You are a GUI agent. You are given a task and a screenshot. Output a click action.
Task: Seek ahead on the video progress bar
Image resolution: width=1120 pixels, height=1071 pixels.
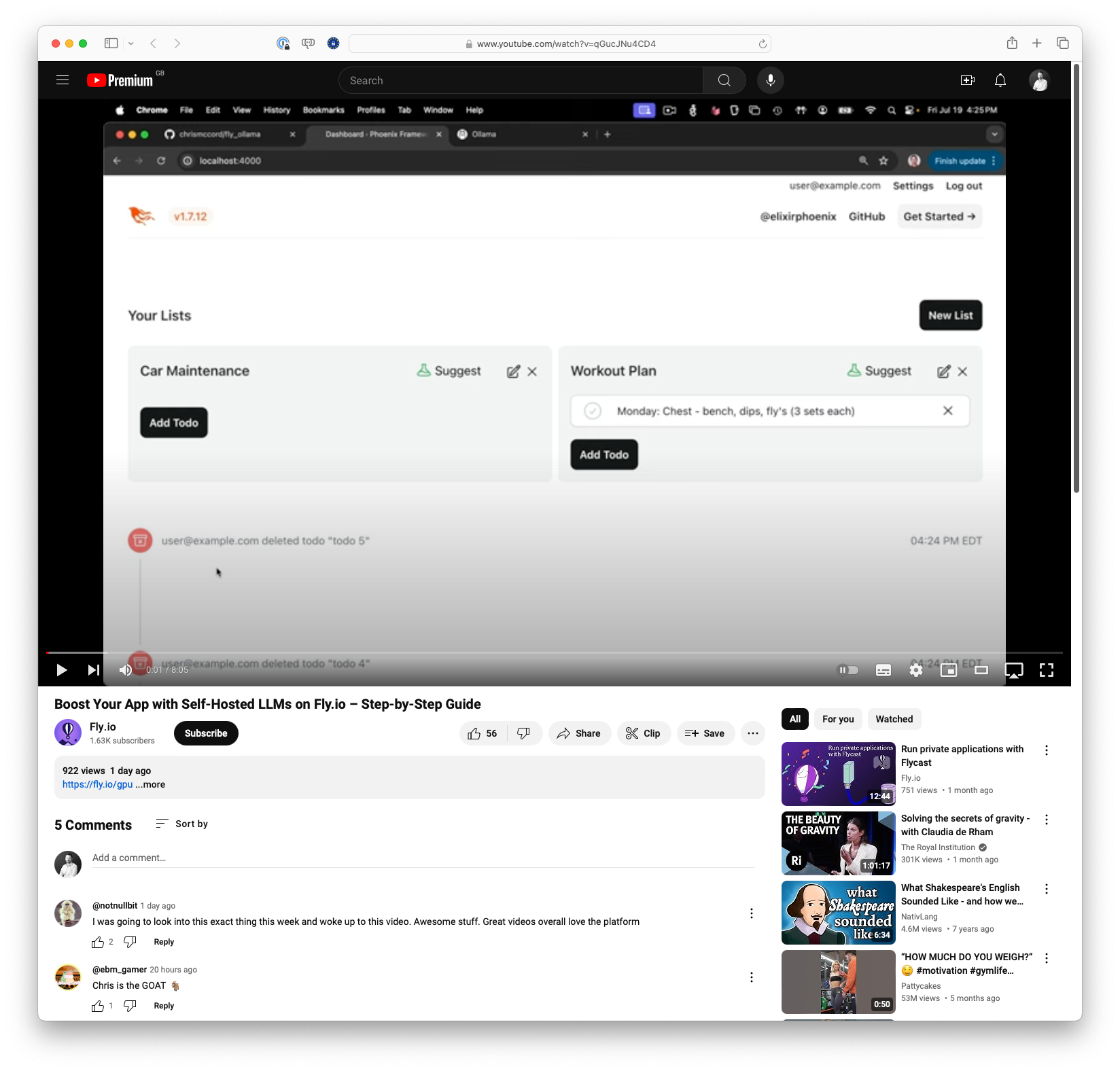coord(544,653)
